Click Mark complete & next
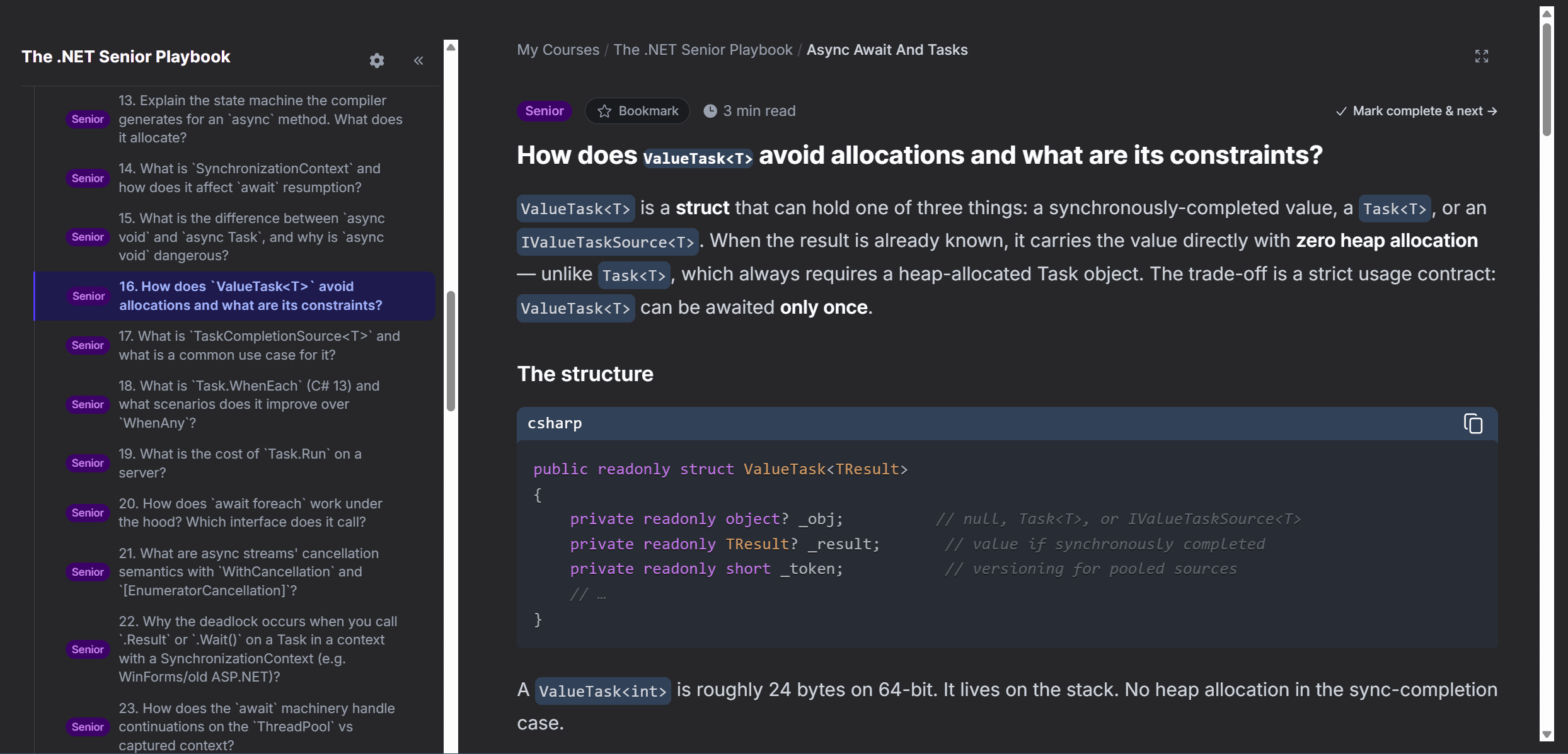The height and width of the screenshot is (754, 1568). coord(1416,111)
